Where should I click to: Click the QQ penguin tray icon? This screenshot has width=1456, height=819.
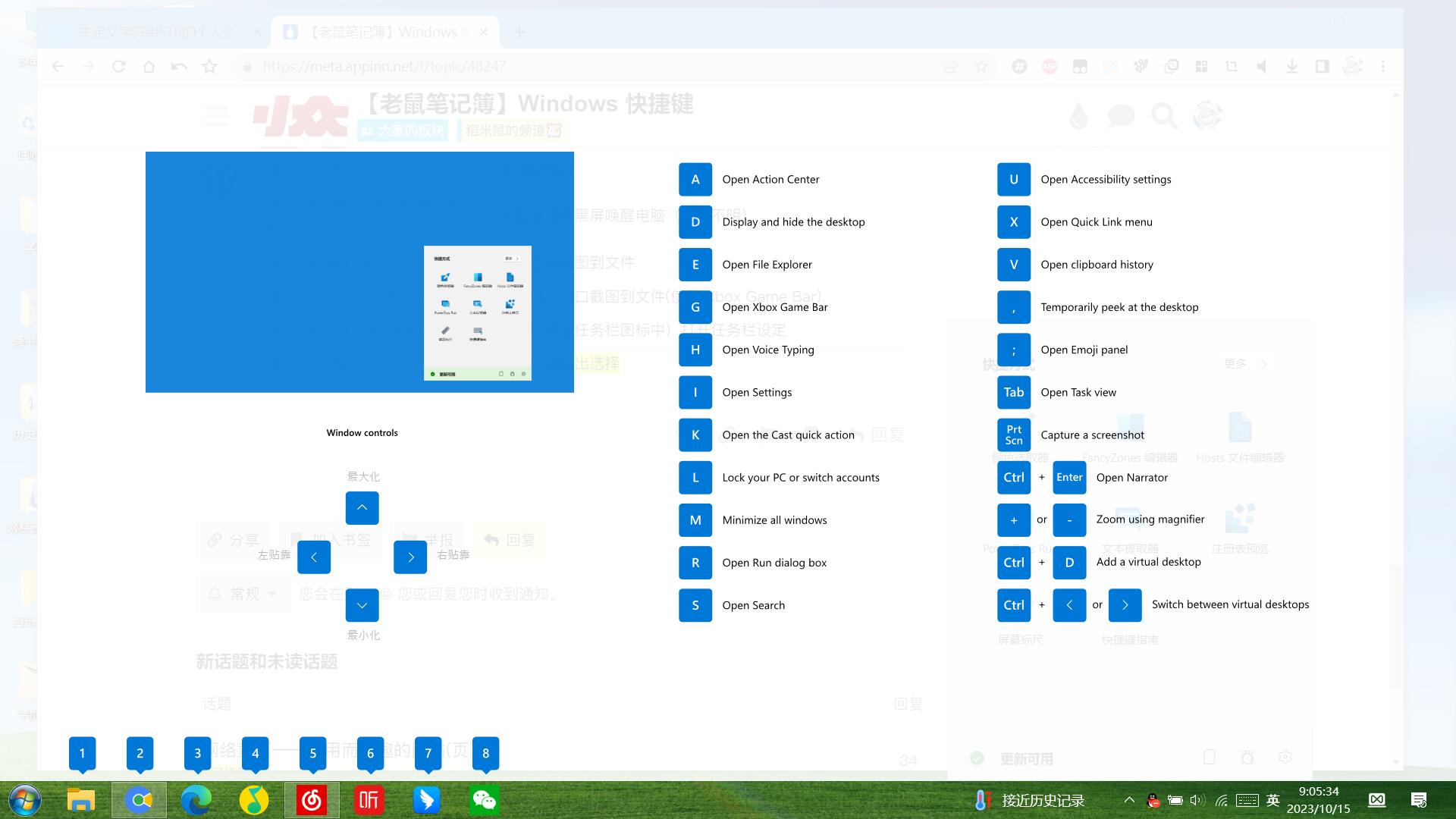pos(1153,800)
